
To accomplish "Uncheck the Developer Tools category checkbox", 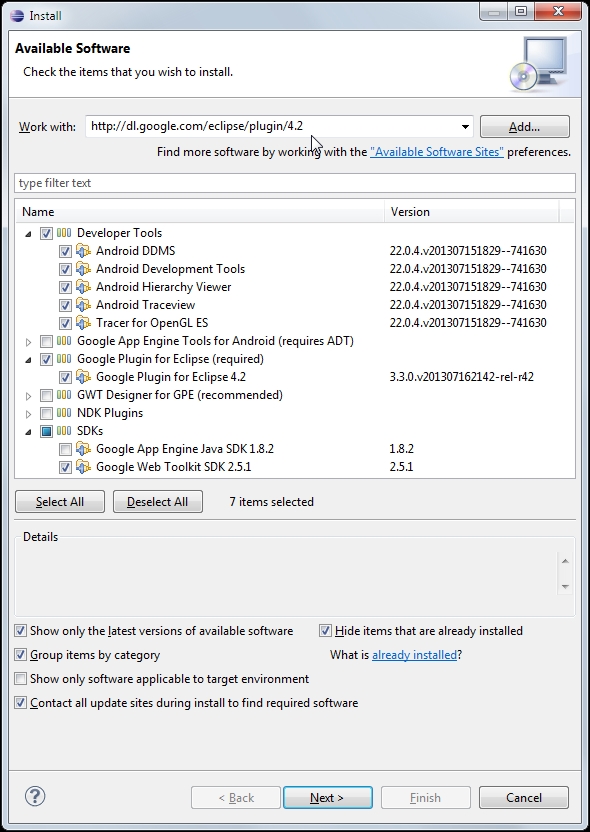I will (46, 233).
